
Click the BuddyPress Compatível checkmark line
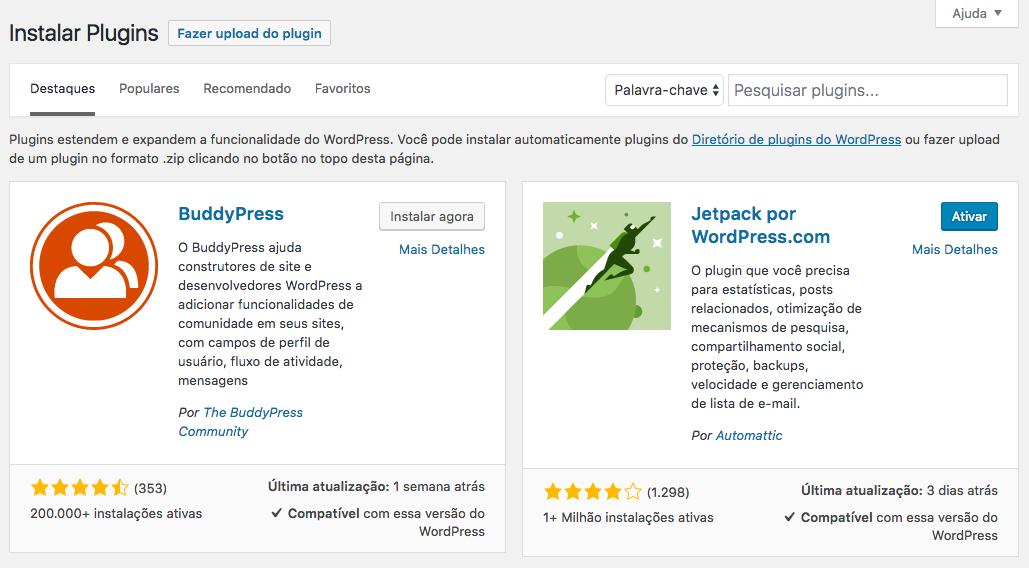tap(378, 522)
